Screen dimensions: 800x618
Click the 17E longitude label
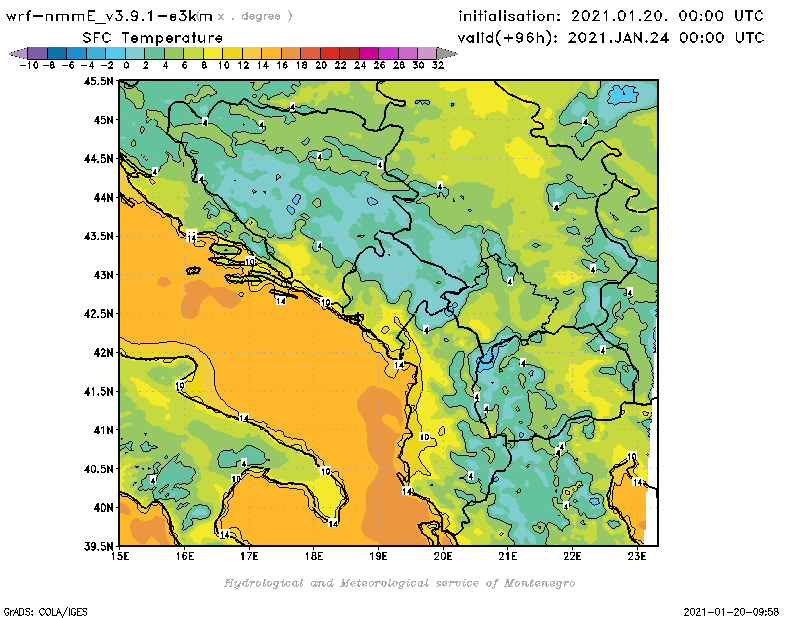point(249,556)
